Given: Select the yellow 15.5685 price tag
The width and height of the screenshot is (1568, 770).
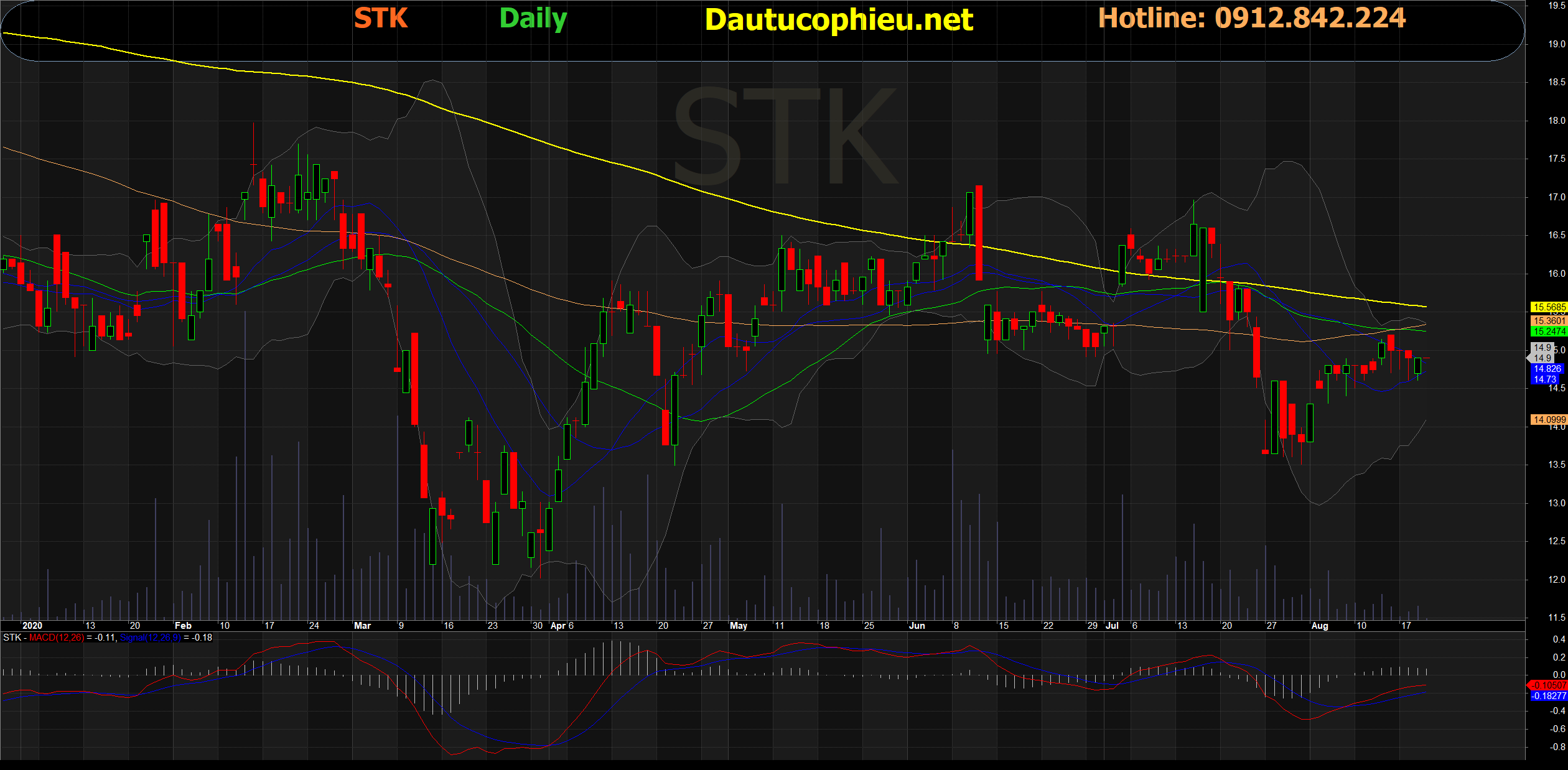Looking at the screenshot, I should 1549,307.
